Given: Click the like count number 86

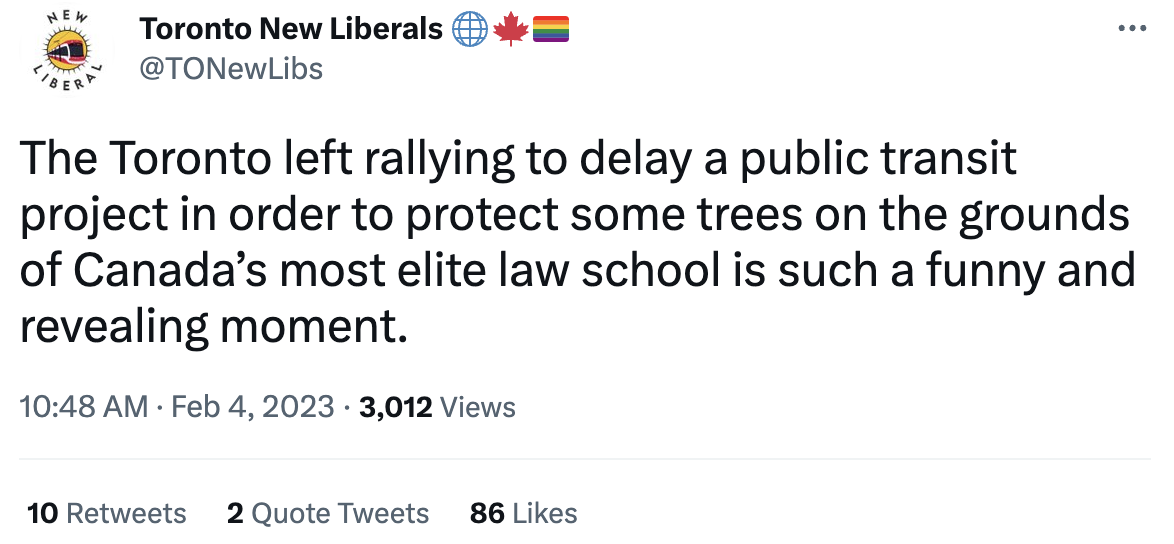Looking at the screenshot, I should (x=487, y=513).
